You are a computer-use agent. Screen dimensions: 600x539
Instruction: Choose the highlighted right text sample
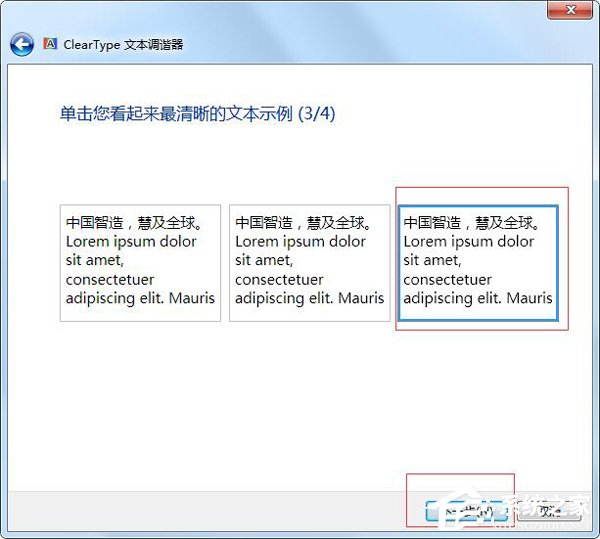click(x=478, y=263)
